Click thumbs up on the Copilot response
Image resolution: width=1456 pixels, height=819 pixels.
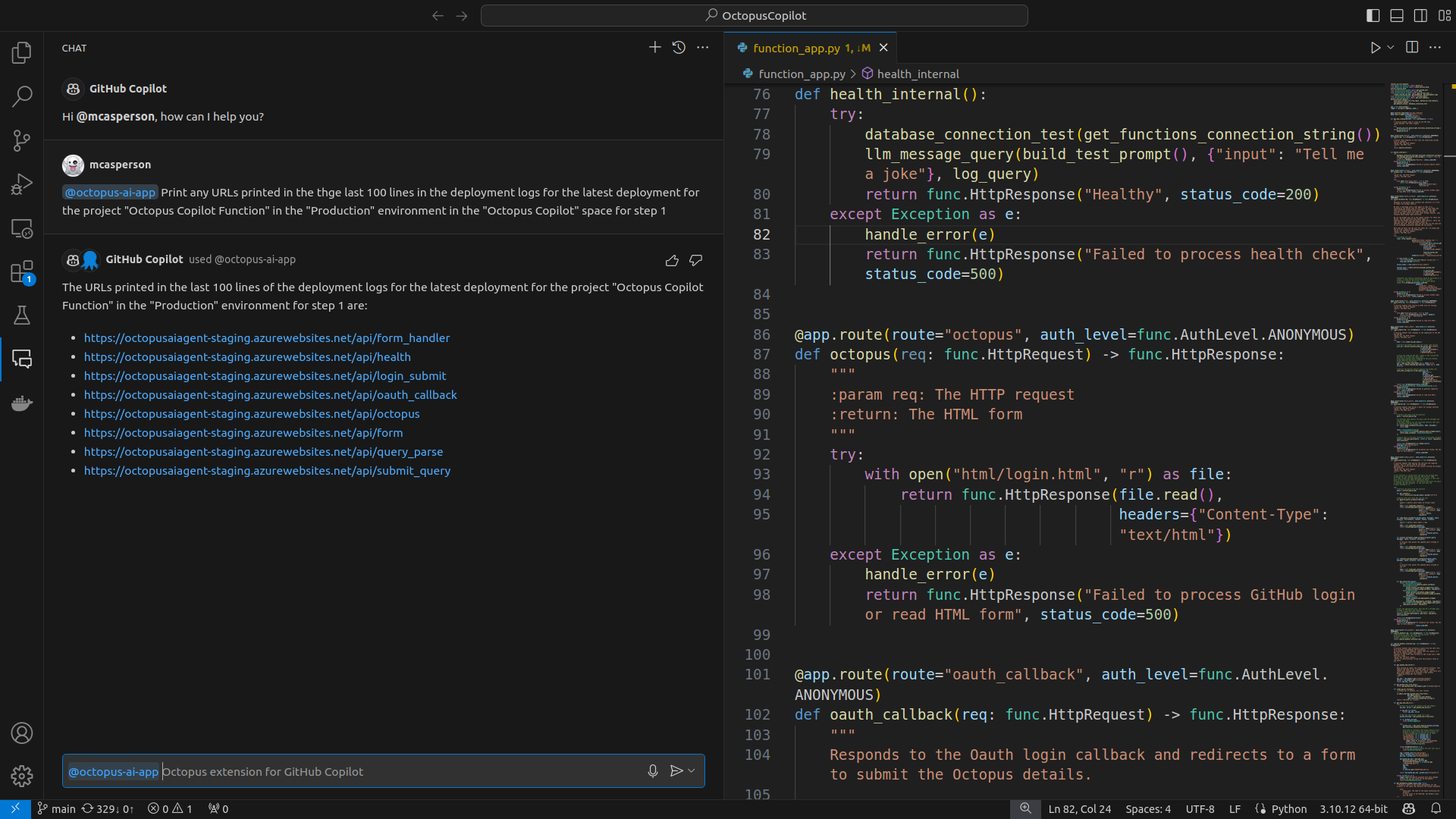(x=672, y=261)
